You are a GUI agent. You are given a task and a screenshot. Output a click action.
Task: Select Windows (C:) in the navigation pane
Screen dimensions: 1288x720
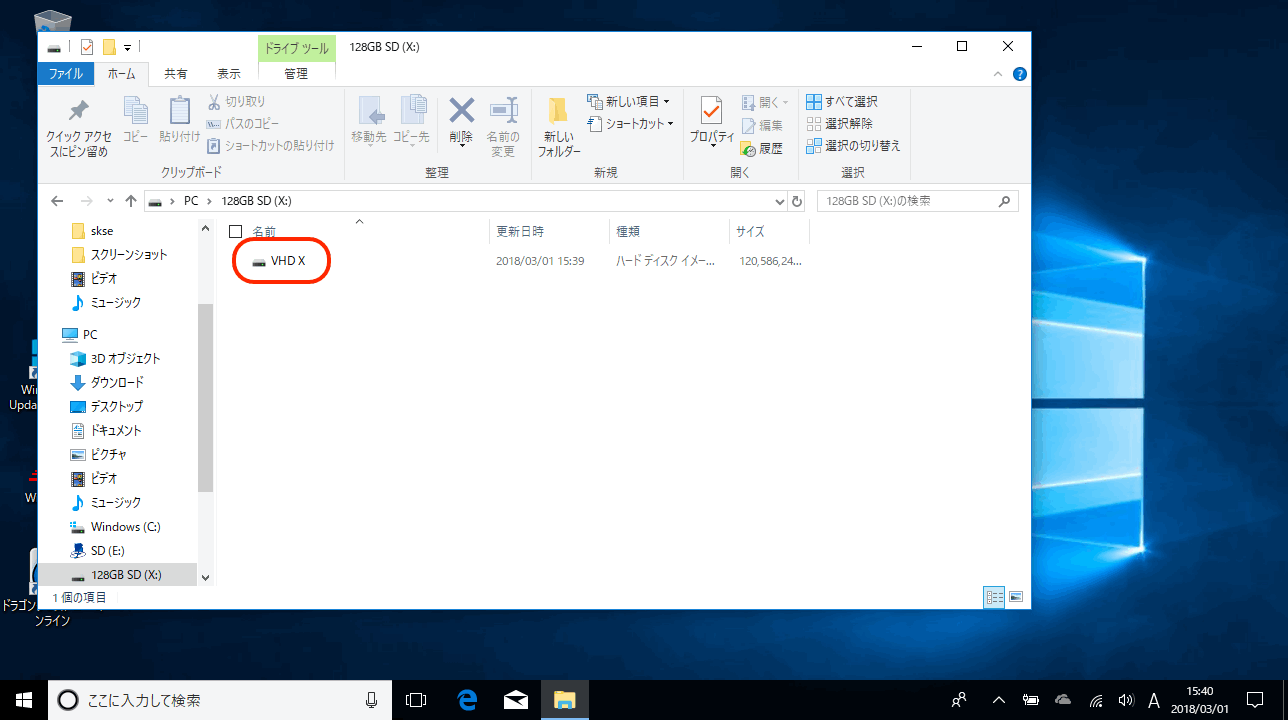point(125,527)
